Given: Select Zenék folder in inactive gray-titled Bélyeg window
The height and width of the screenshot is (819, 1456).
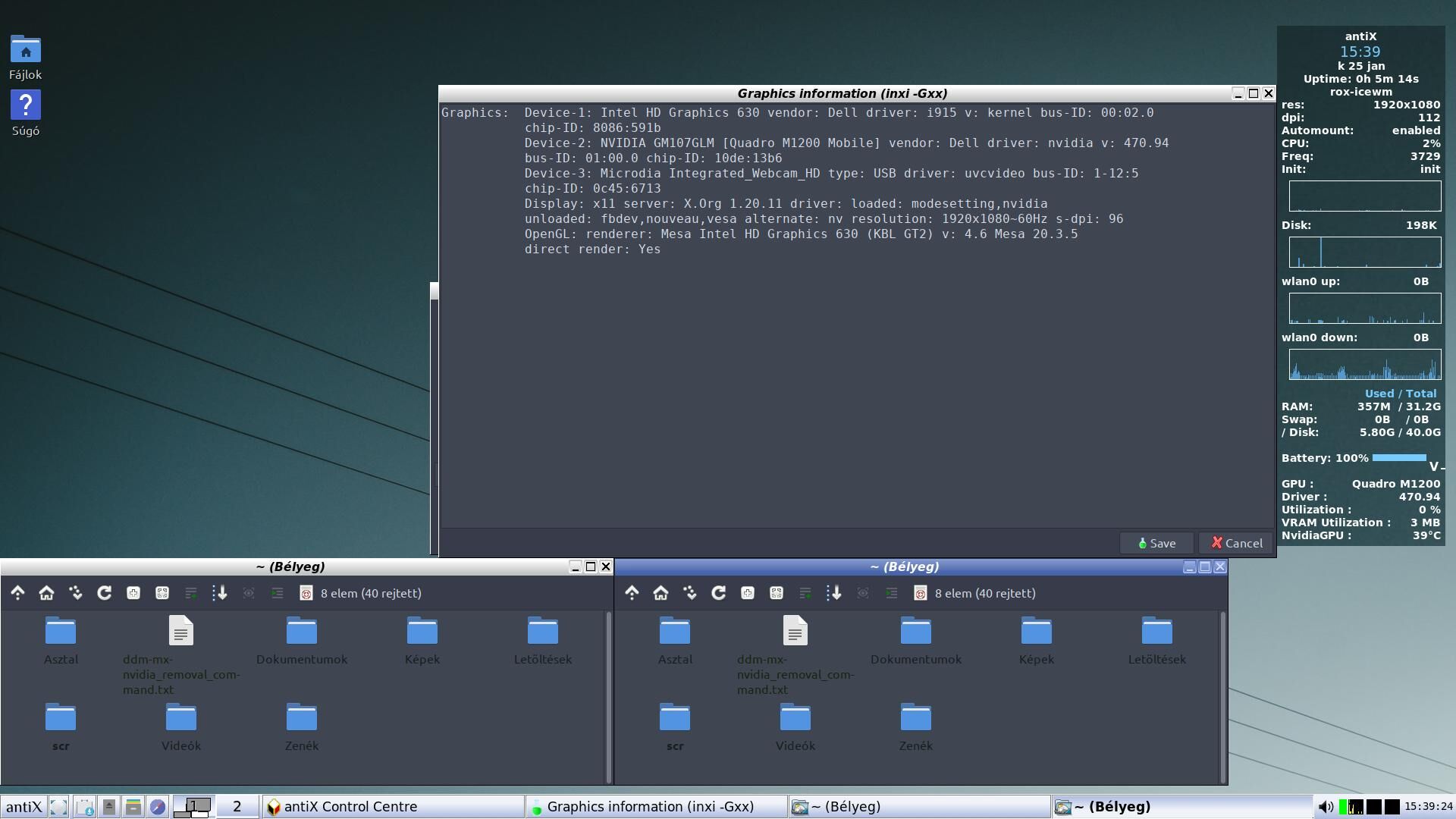Looking at the screenshot, I should pos(302,727).
